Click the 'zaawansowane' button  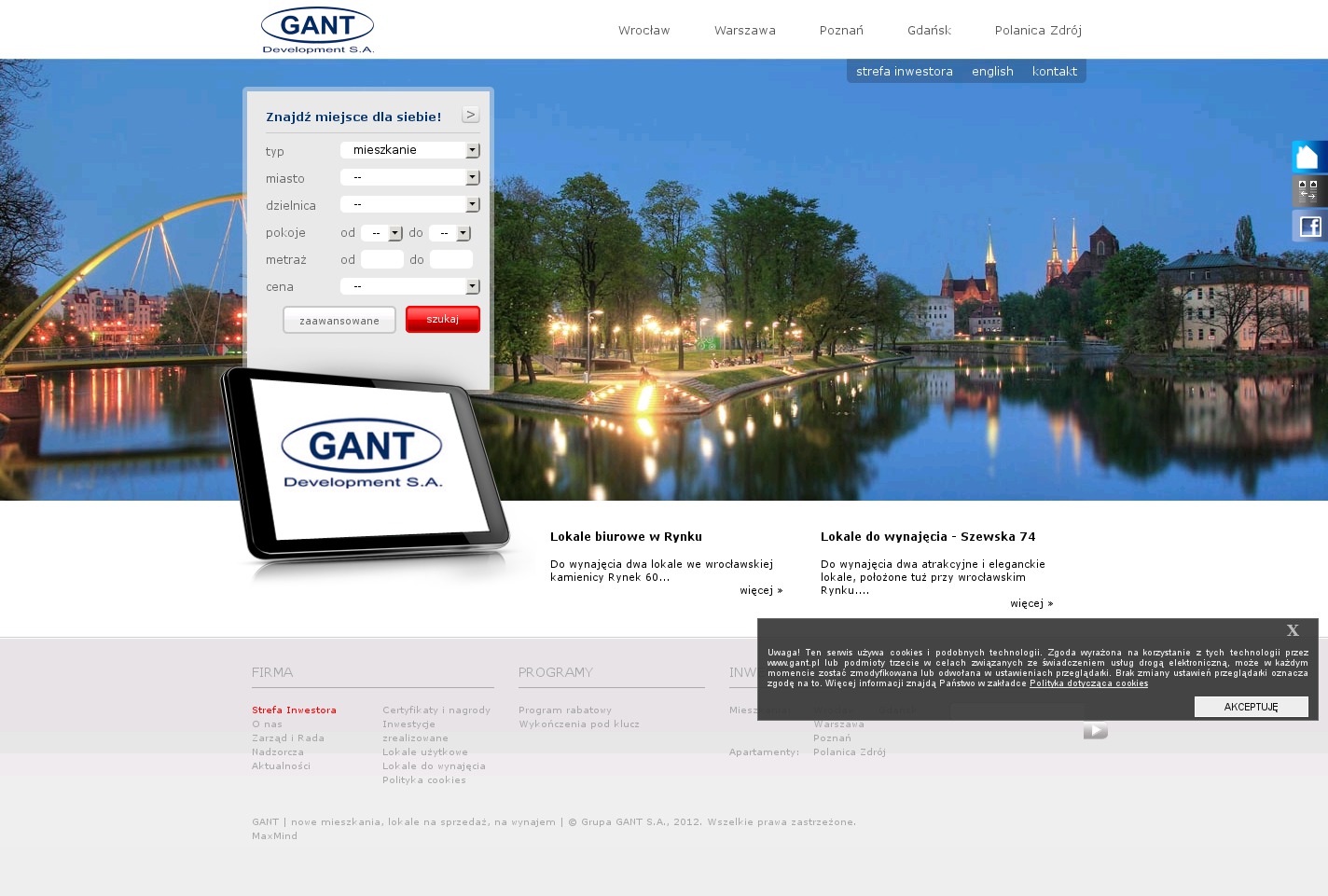pos(339,320)
